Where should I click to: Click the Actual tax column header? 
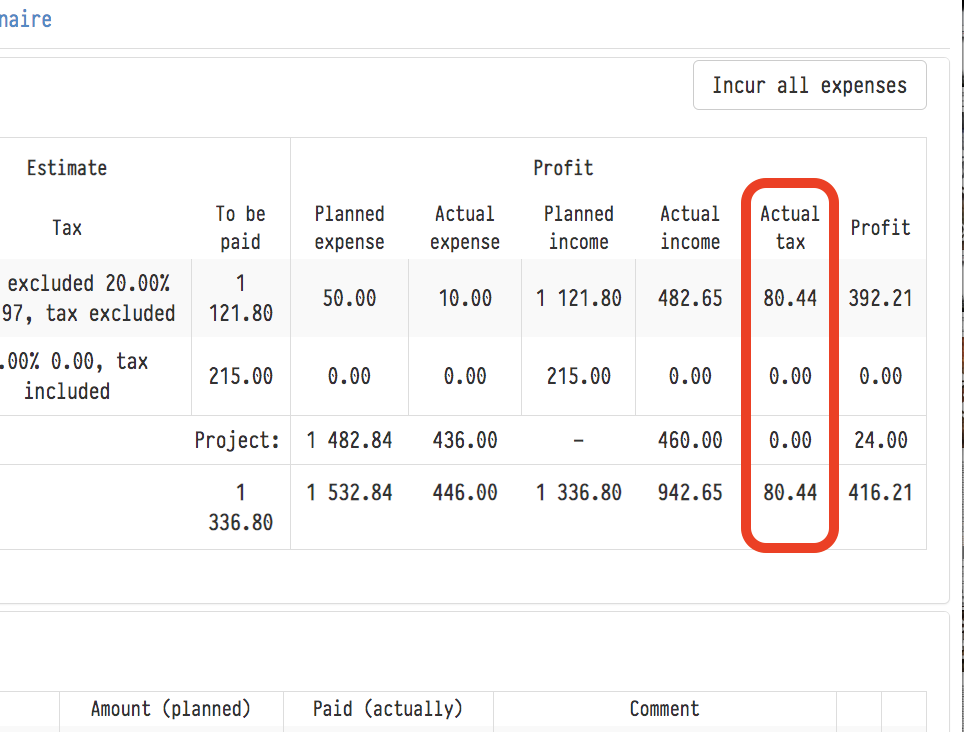click(x=789, y=227)
